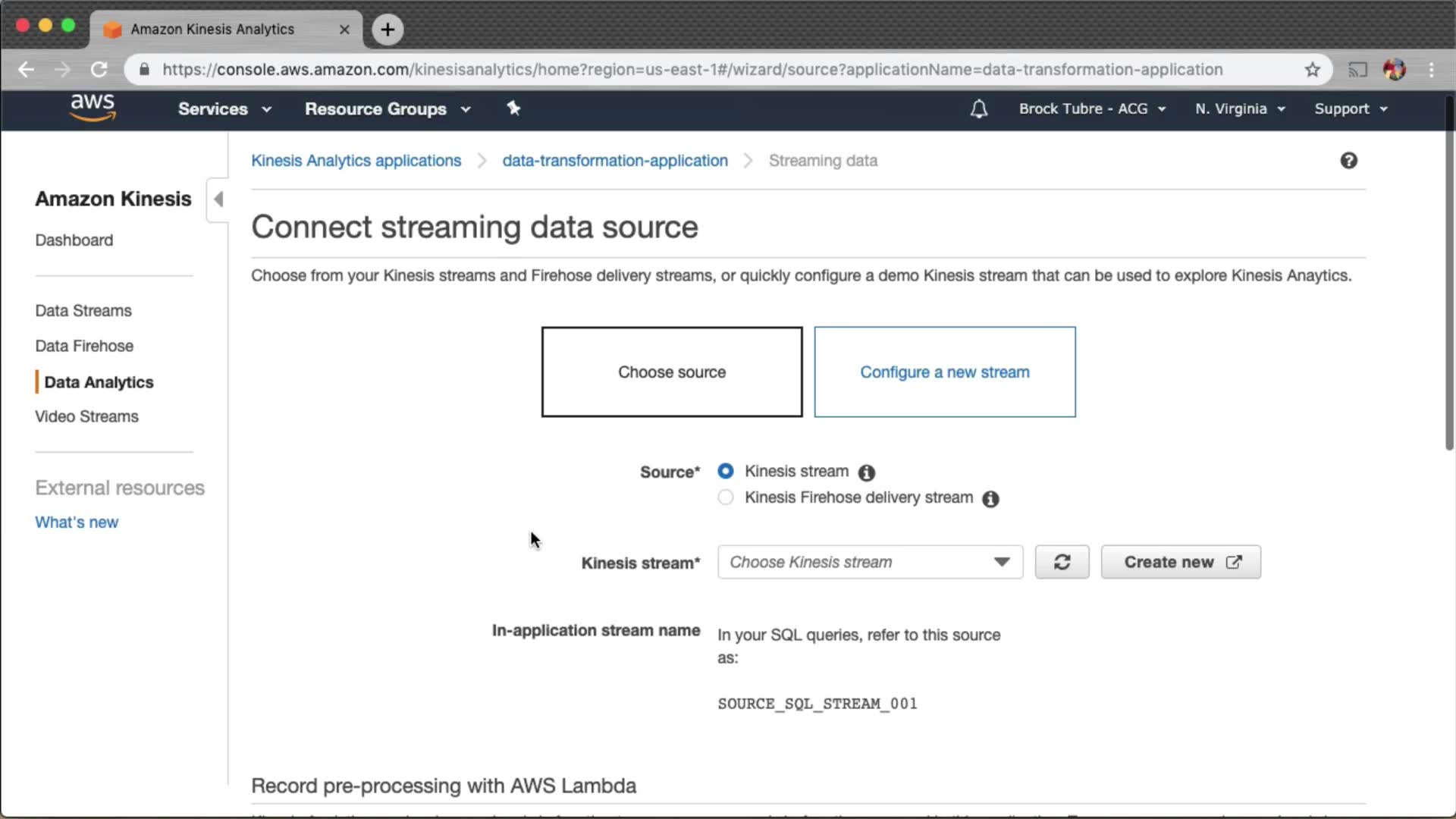This screenshot has width=1456, height=819.
Task: Click the Create new button
Action: (x=1181, y=562)
